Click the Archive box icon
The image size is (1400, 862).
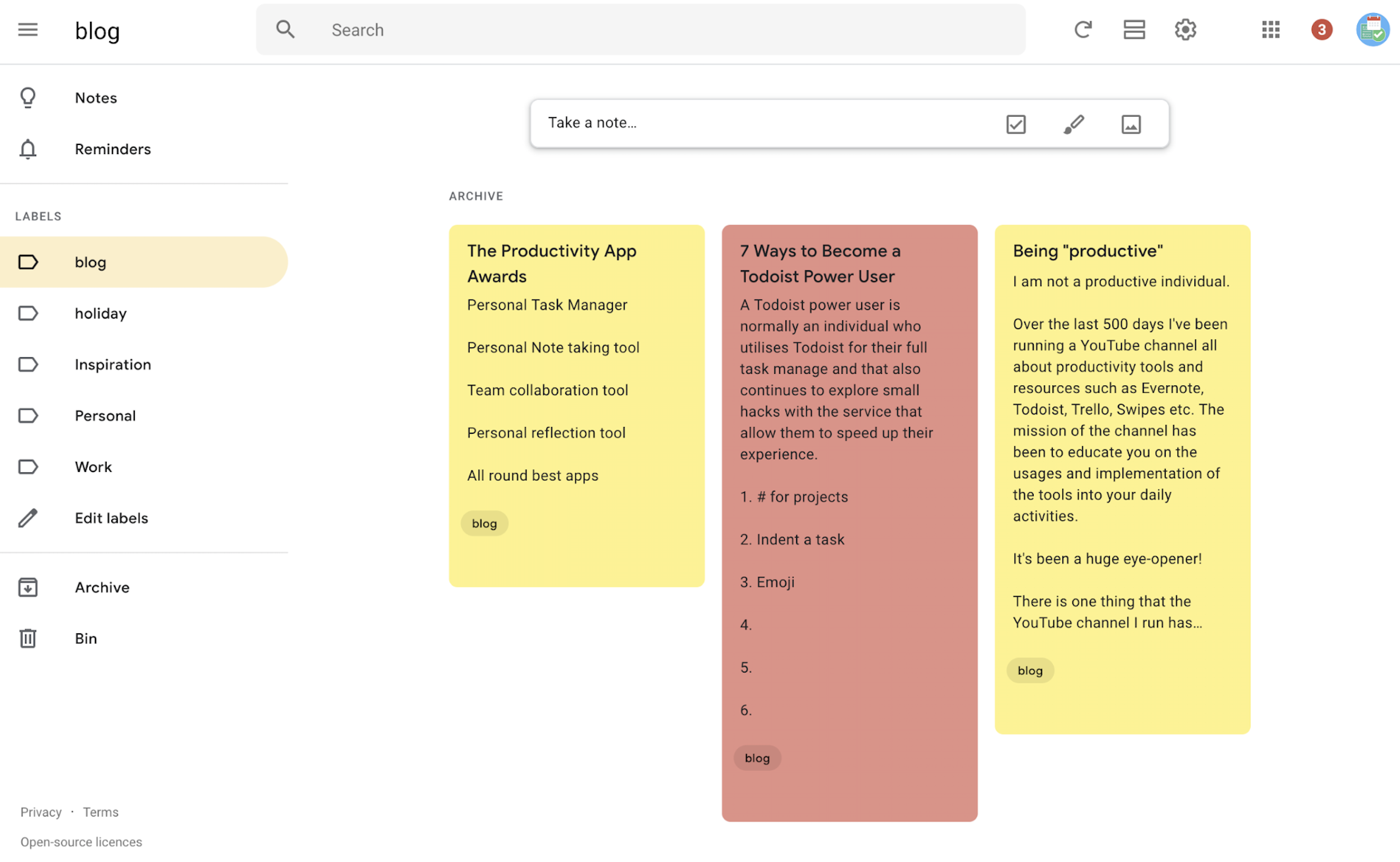[28, 587]
